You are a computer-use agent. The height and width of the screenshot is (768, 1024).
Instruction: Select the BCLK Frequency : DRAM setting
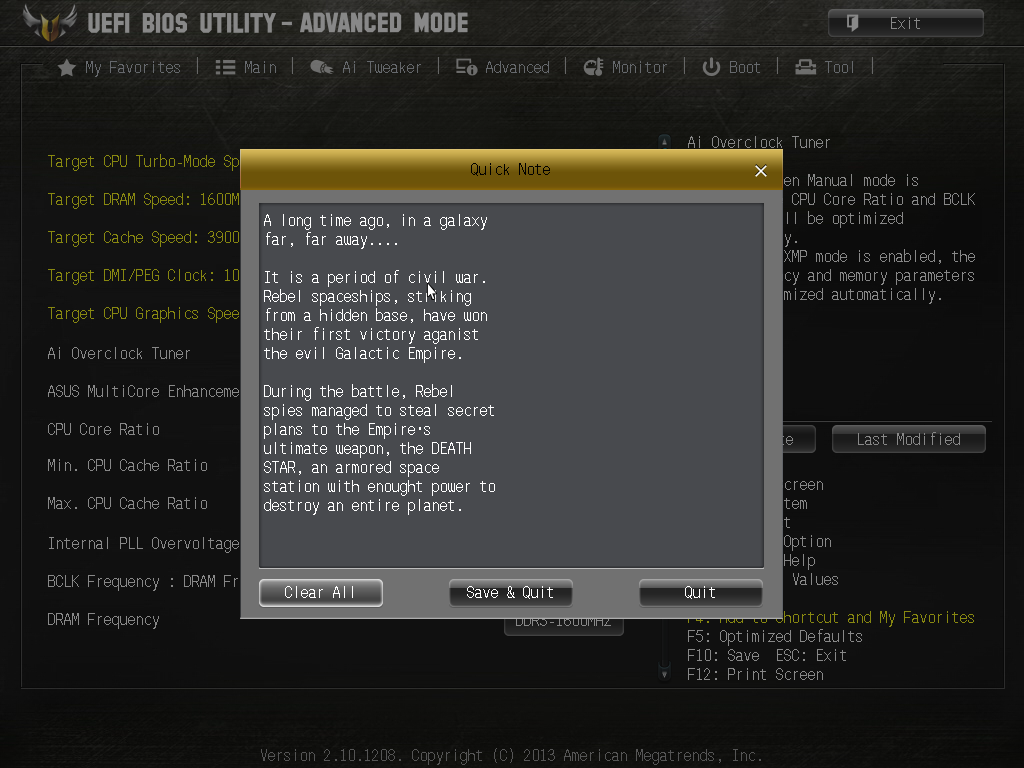tap(143, 581)
